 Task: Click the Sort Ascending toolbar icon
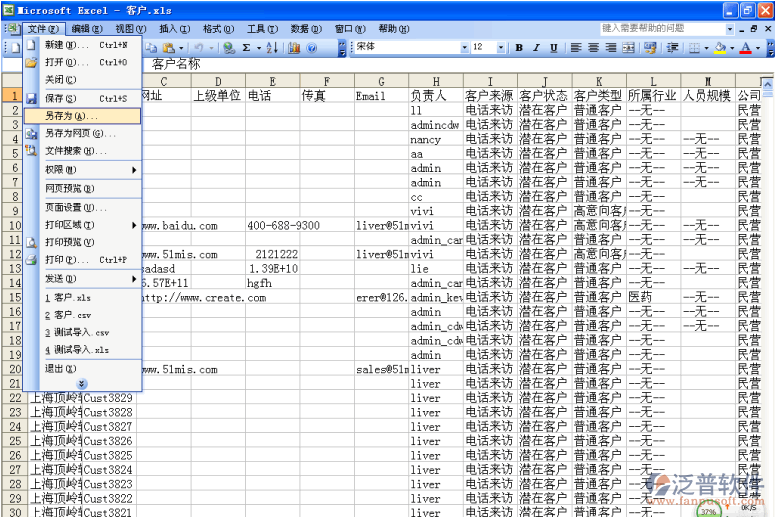pos(271,48)
